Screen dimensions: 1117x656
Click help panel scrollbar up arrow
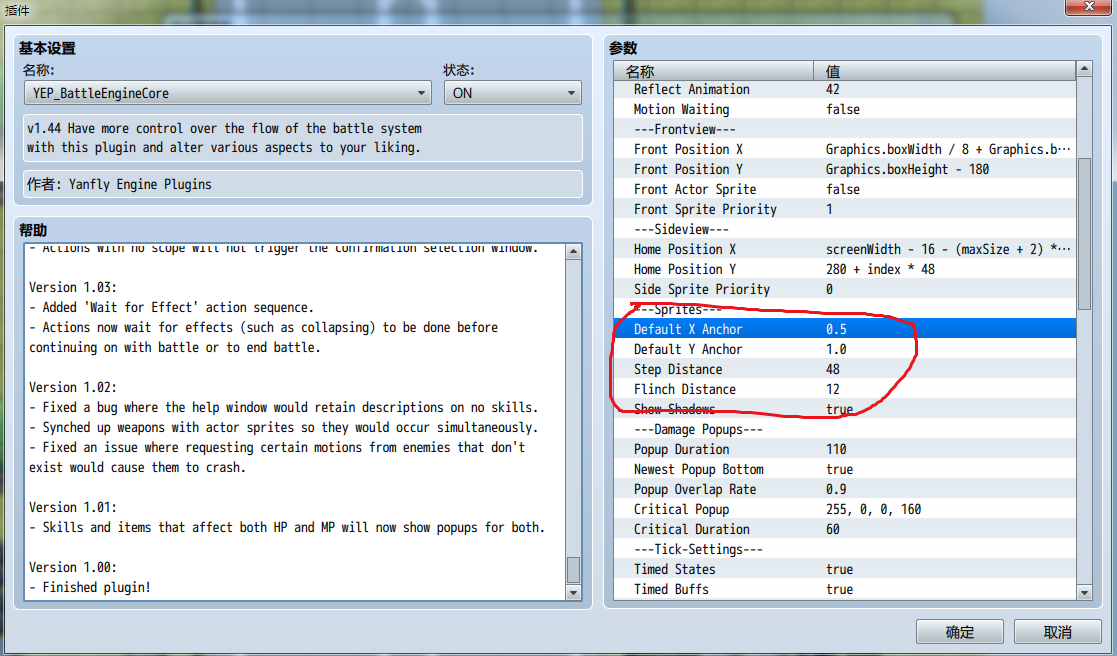[573, 252]
